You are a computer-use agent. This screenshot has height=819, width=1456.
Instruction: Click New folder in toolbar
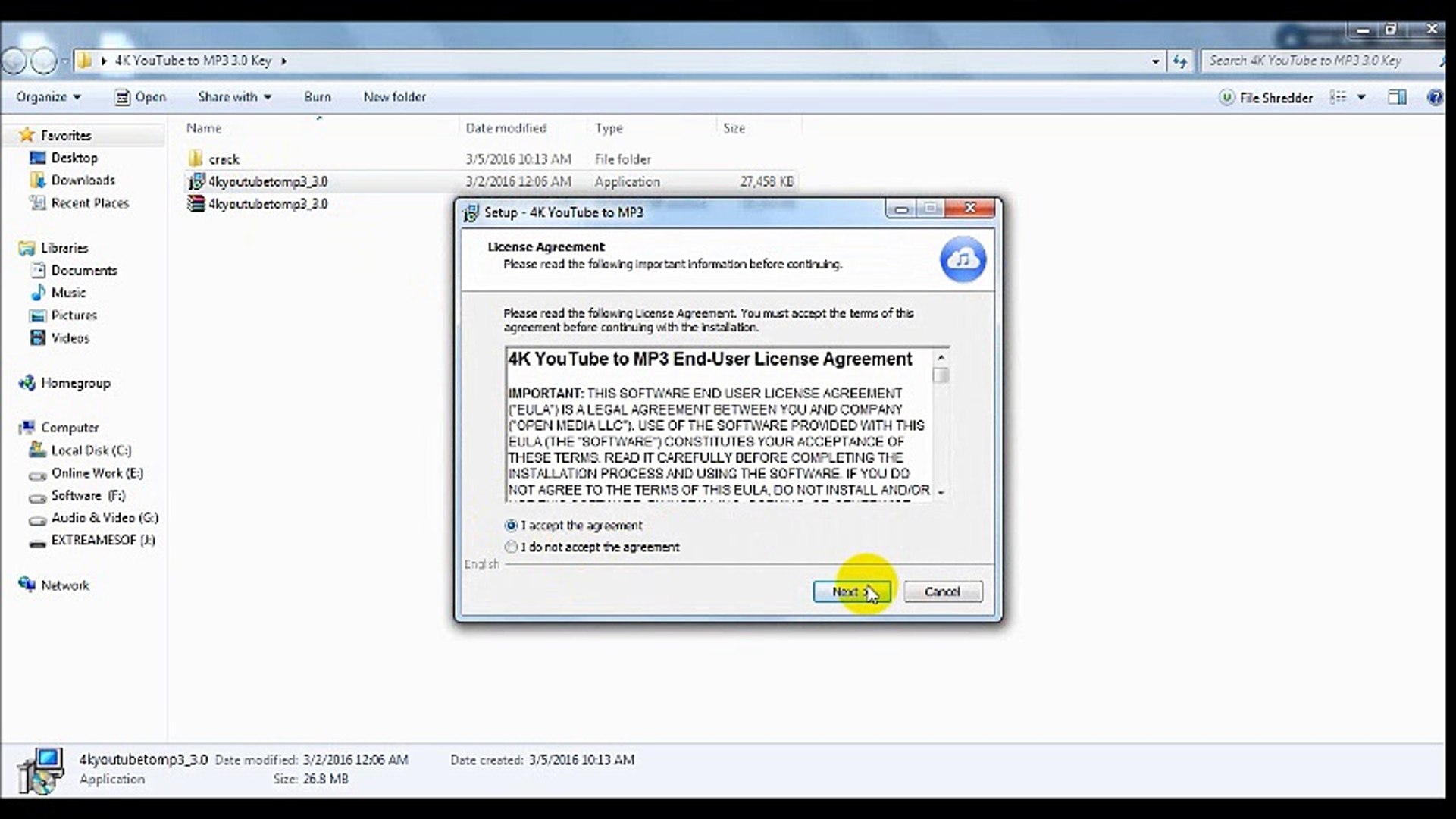click(x=394, y=97)
